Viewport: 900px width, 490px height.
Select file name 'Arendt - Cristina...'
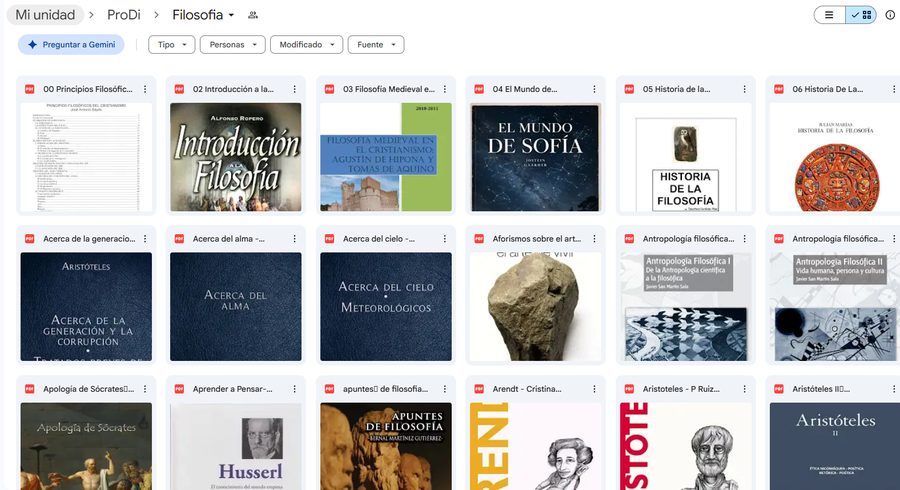[x=527, y=389]
